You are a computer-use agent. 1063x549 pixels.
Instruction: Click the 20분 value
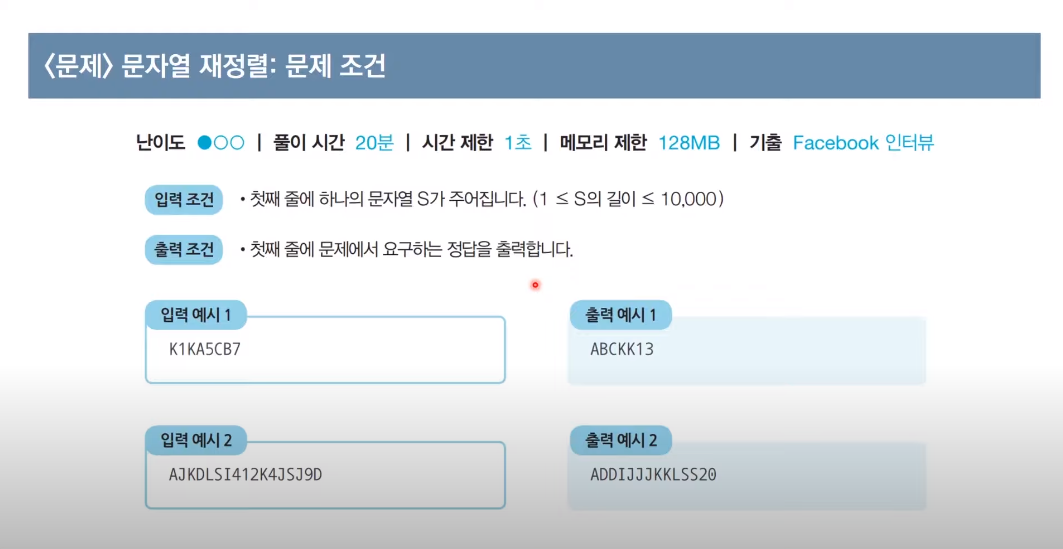click(374, 143)
